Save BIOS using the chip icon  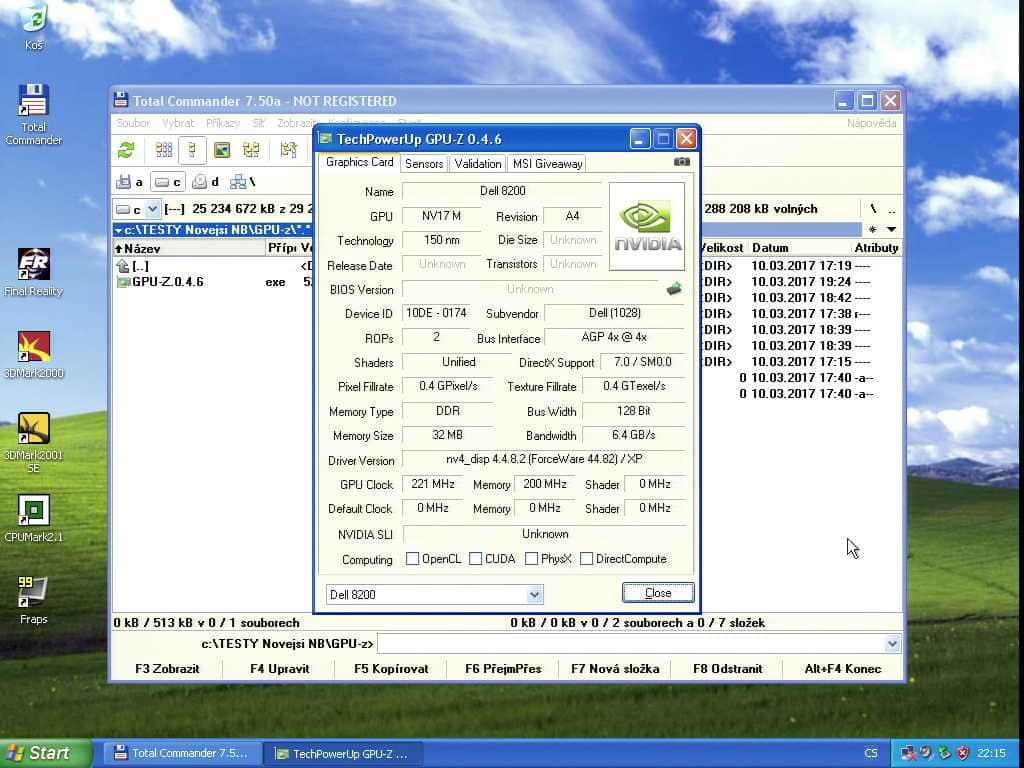click(674, 289)
